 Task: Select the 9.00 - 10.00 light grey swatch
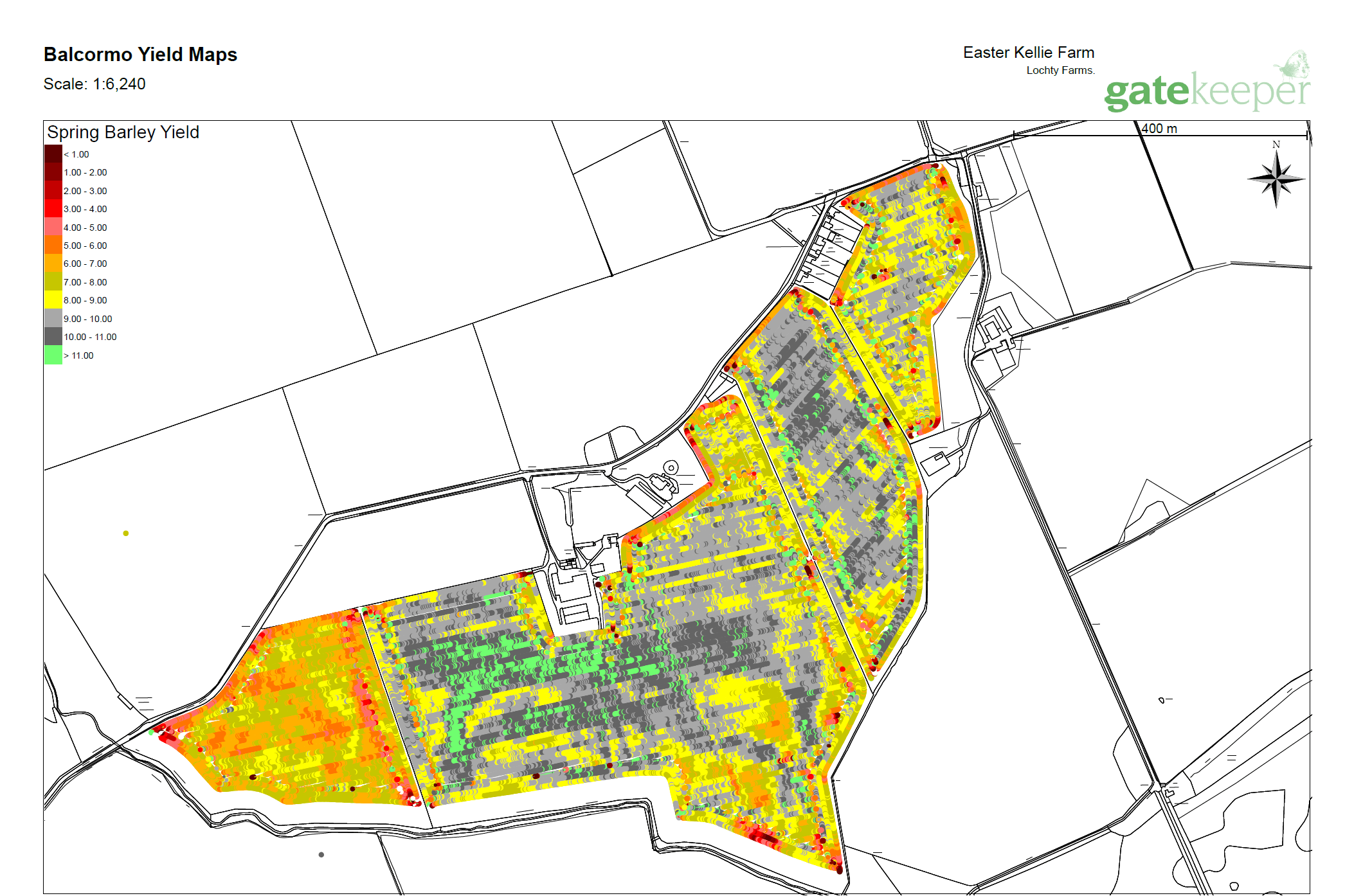point(53,318)
